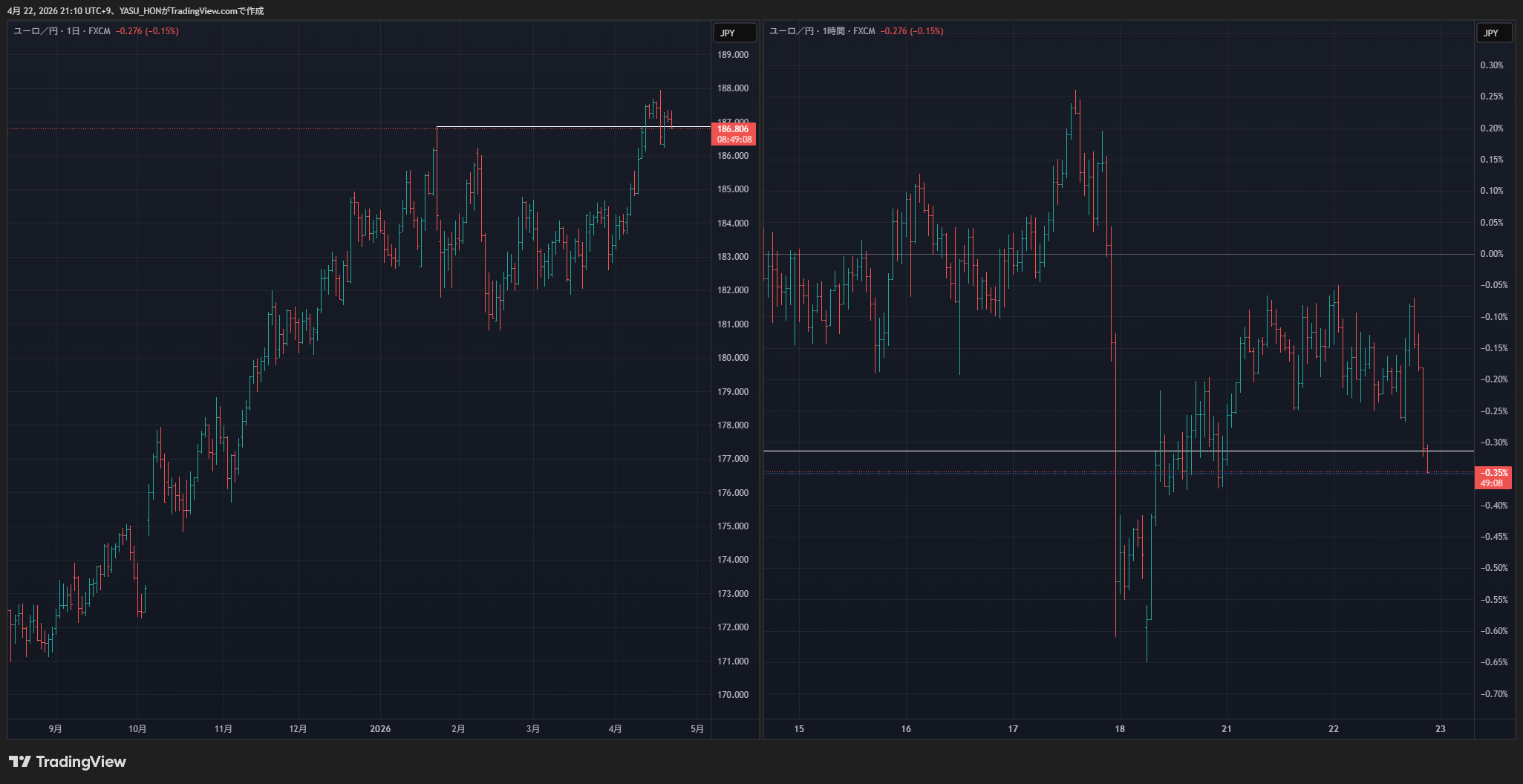
Task: Click right chart title ユーロ/円・1時間・FXCM
Action: [x=822, y=31]
